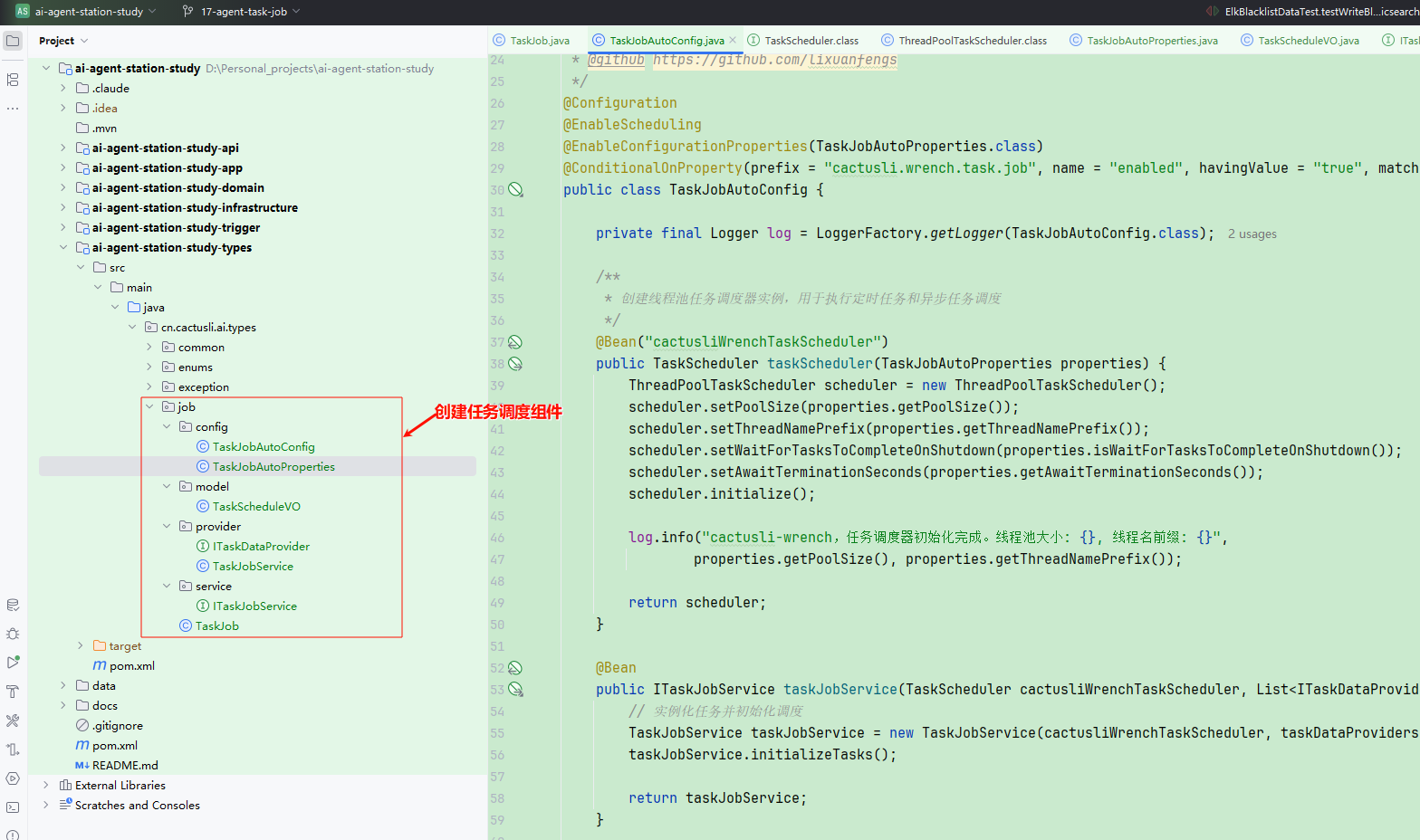The height and width of the screenshot is (840, 1420).
Task: Click the "2 usages" inlay hint
Action: point(1252,234)
